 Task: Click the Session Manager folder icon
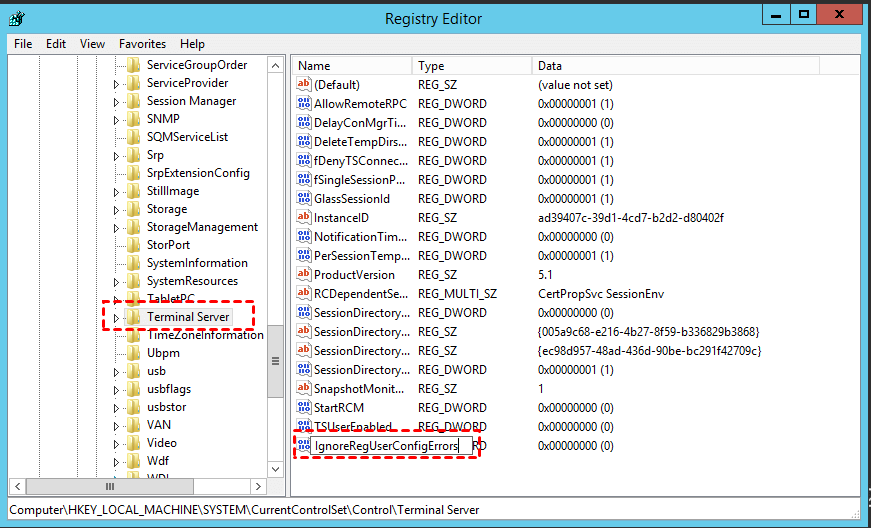pyautogui.click(x=134, y=101)
